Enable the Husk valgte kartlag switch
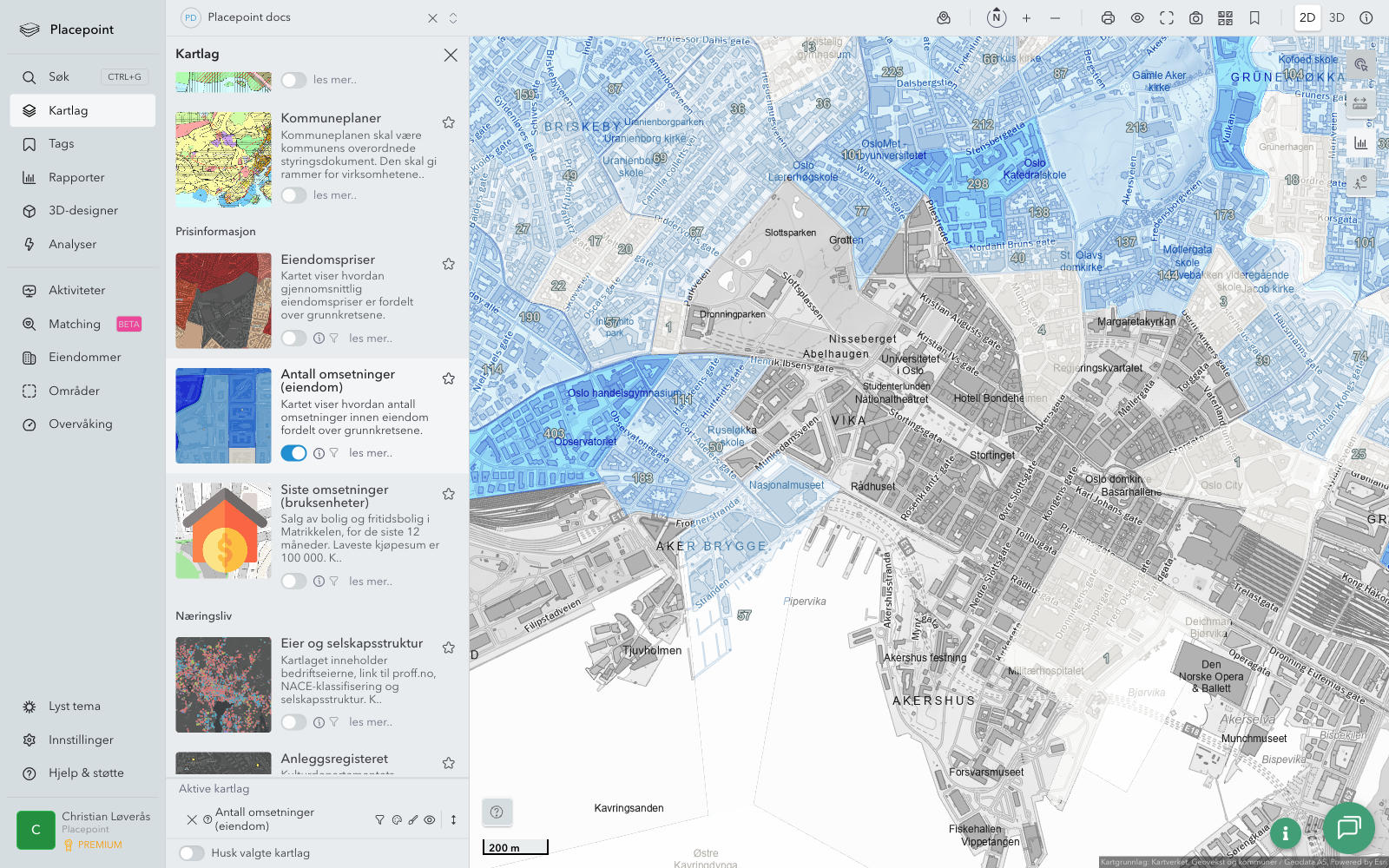1389x868 pixels. coord(192,853)
